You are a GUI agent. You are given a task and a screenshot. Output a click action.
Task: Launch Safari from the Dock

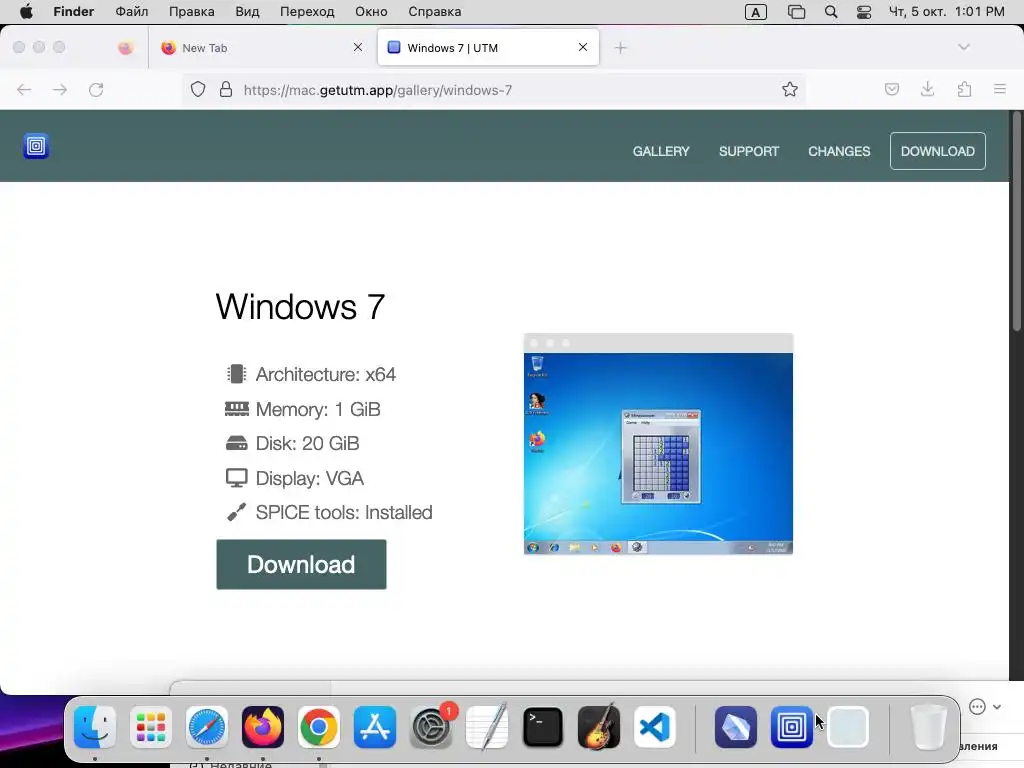click(207, 727)
